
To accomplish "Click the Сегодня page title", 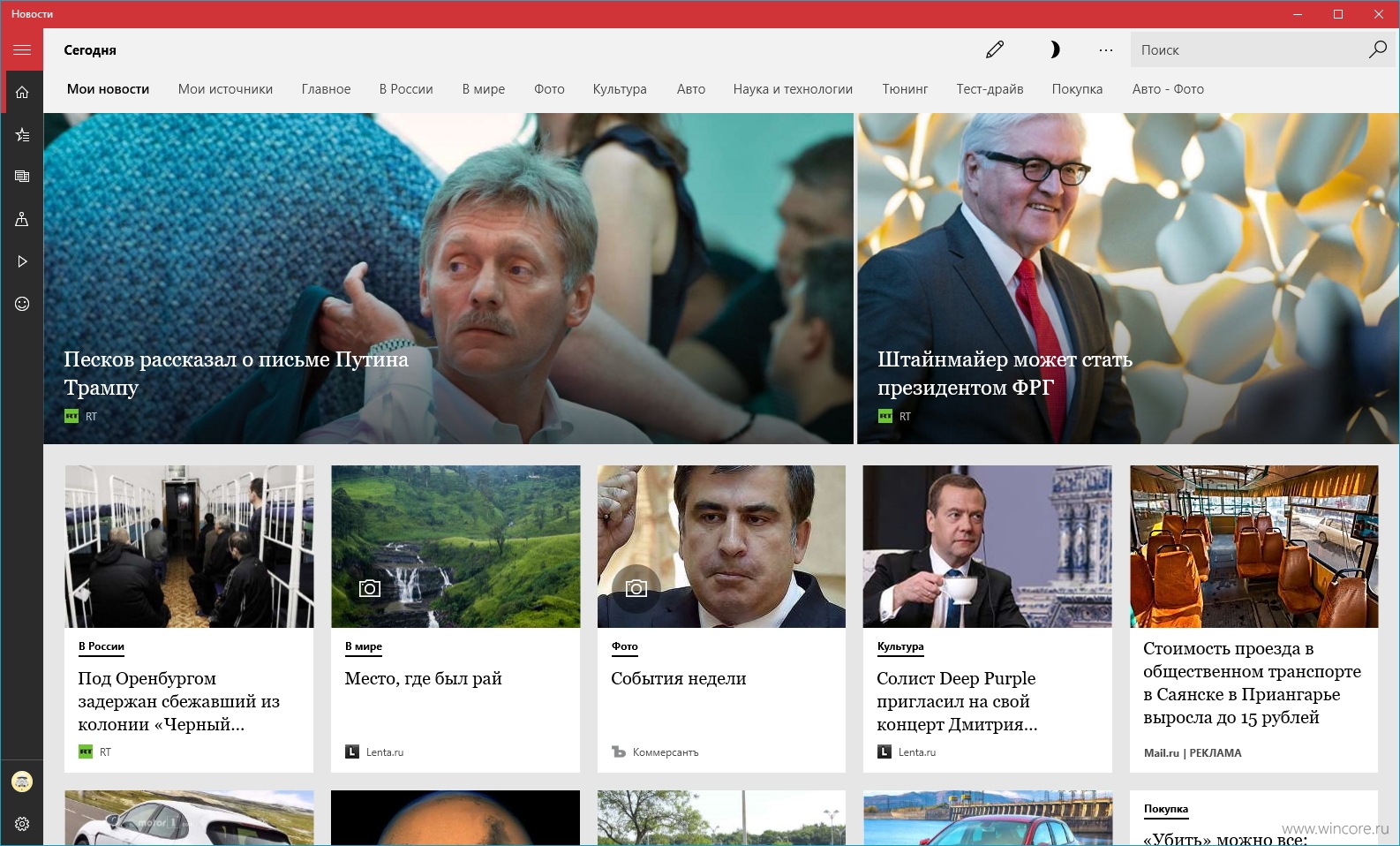I will click(x=90, y=50).
